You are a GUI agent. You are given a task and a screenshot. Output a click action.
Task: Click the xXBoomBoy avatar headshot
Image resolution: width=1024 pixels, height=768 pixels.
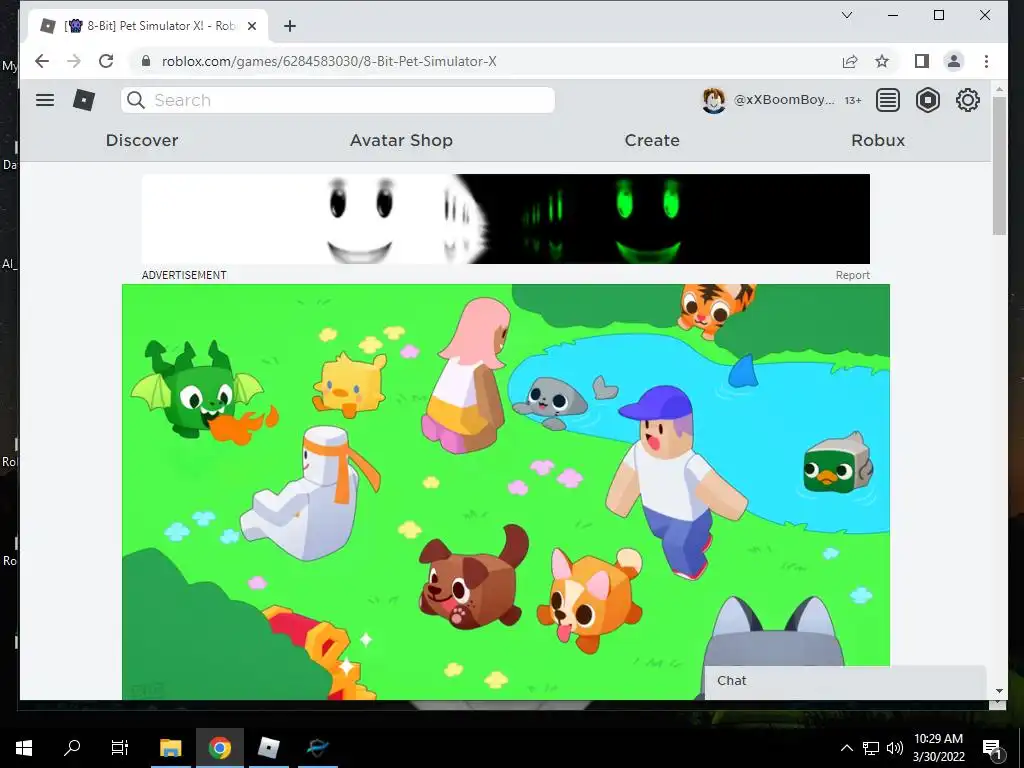tap(713, 100)
